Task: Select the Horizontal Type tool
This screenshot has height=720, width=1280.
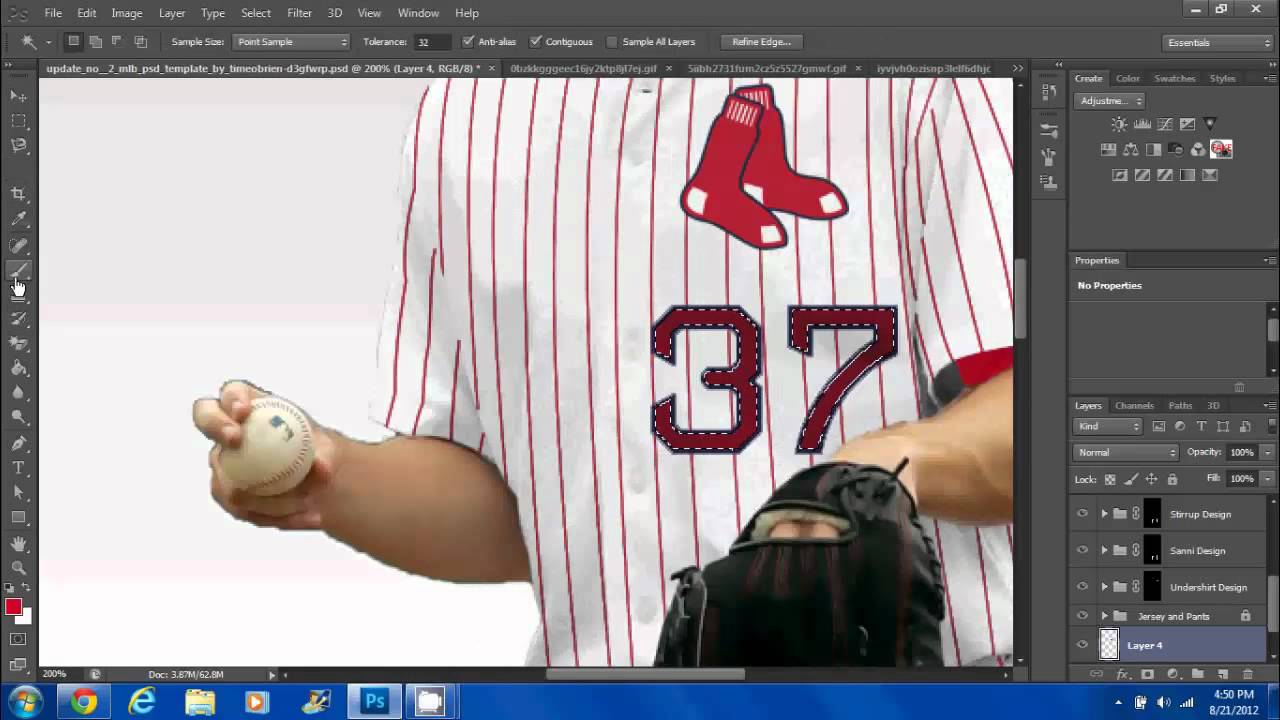Action: click(18, 468)
